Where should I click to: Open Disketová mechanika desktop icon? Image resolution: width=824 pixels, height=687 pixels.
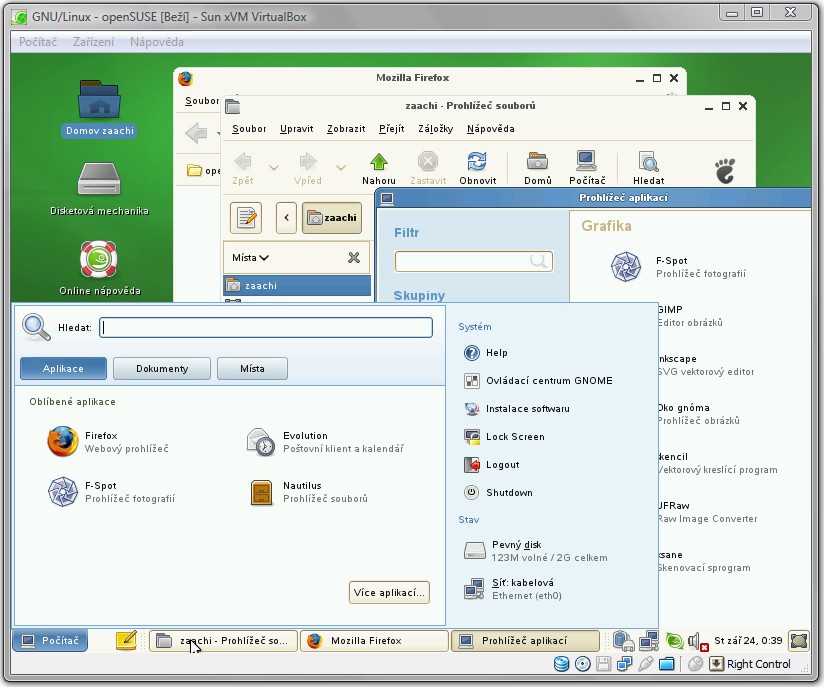click(99, 189)
